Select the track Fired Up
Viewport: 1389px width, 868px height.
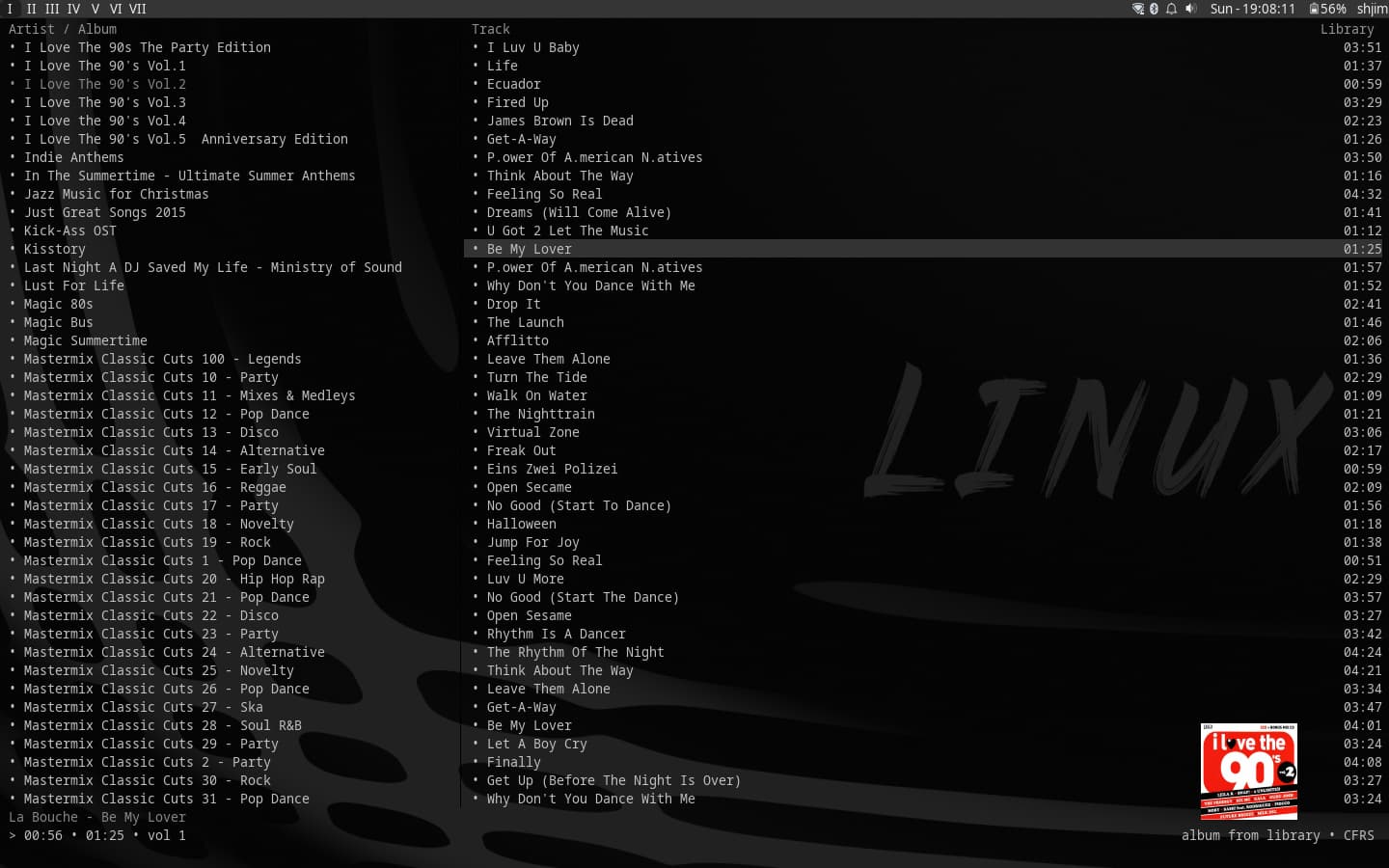[x=518, y=102]
